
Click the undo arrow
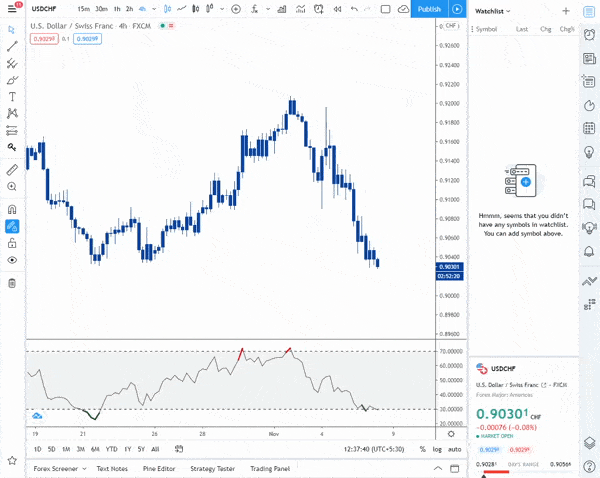(354, 9)
